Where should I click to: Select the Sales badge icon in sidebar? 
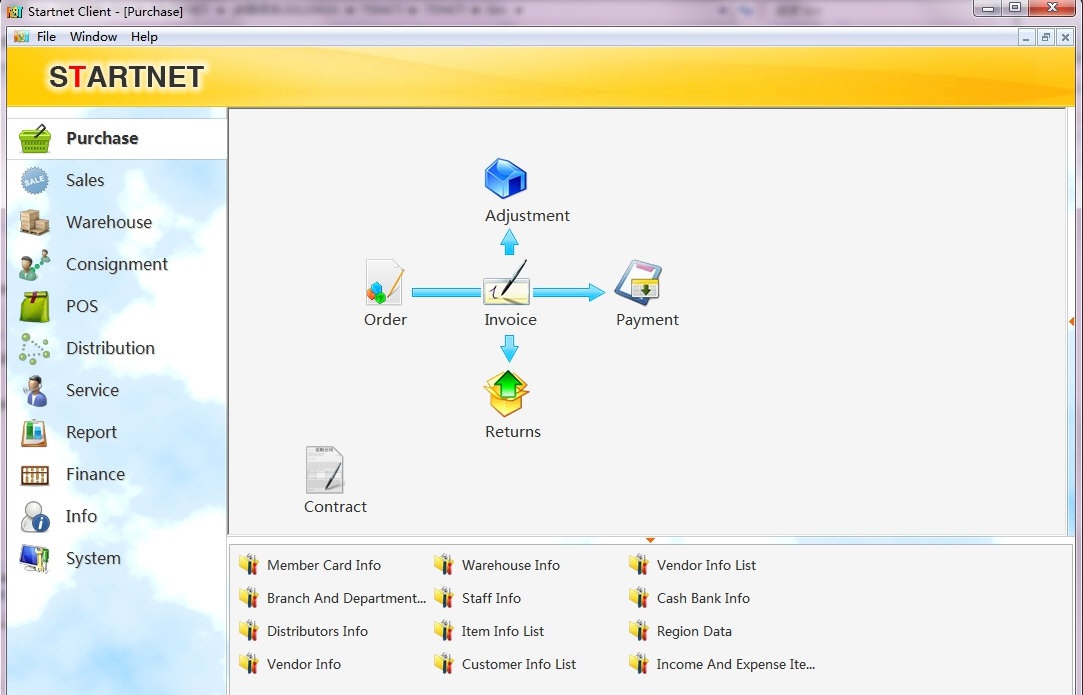point(35,180)
